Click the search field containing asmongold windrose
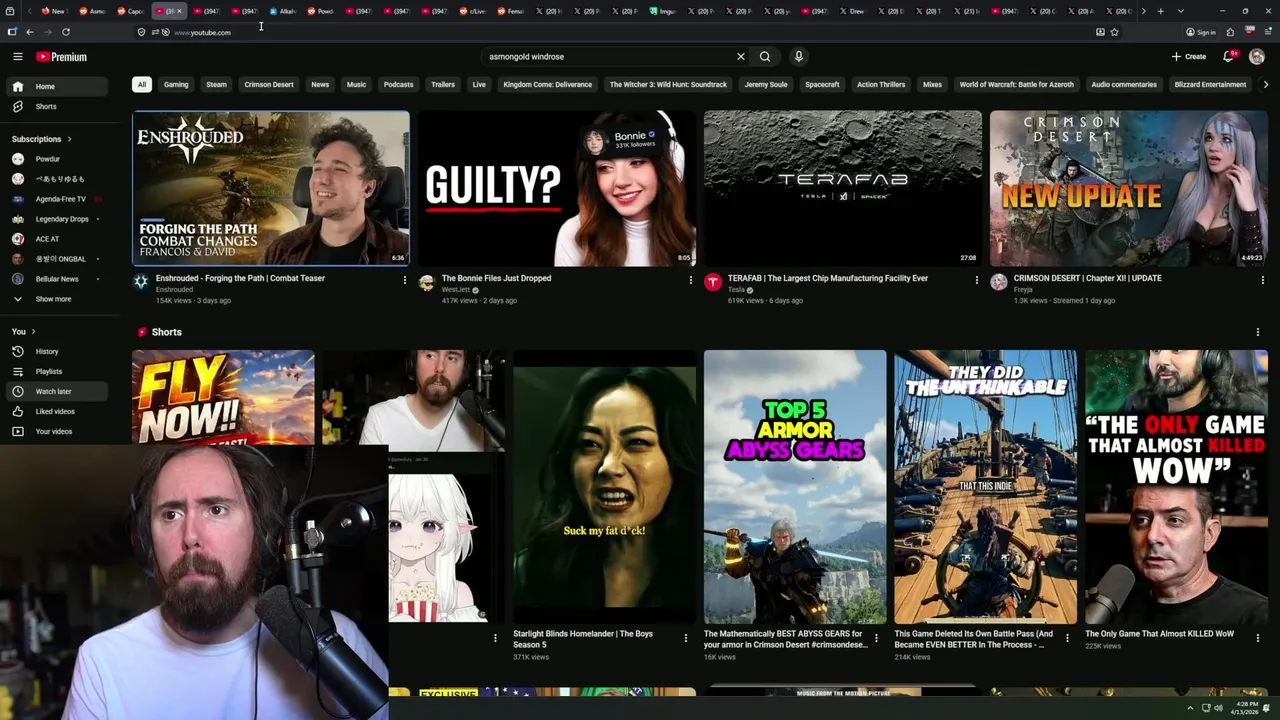The width and height of the screenshot is (1280, 720). (x=608, y=57)
